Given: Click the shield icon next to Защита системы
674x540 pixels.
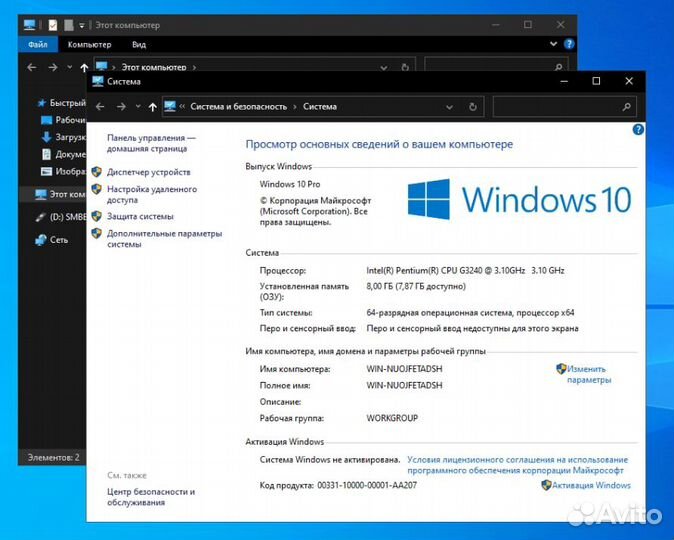Looking at the screenshot, I should [x=97, y=216].
